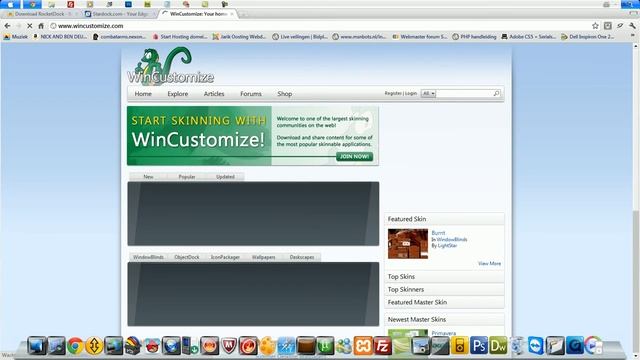Open the browser home page
The image size is (640, 360).
point(41,26)
